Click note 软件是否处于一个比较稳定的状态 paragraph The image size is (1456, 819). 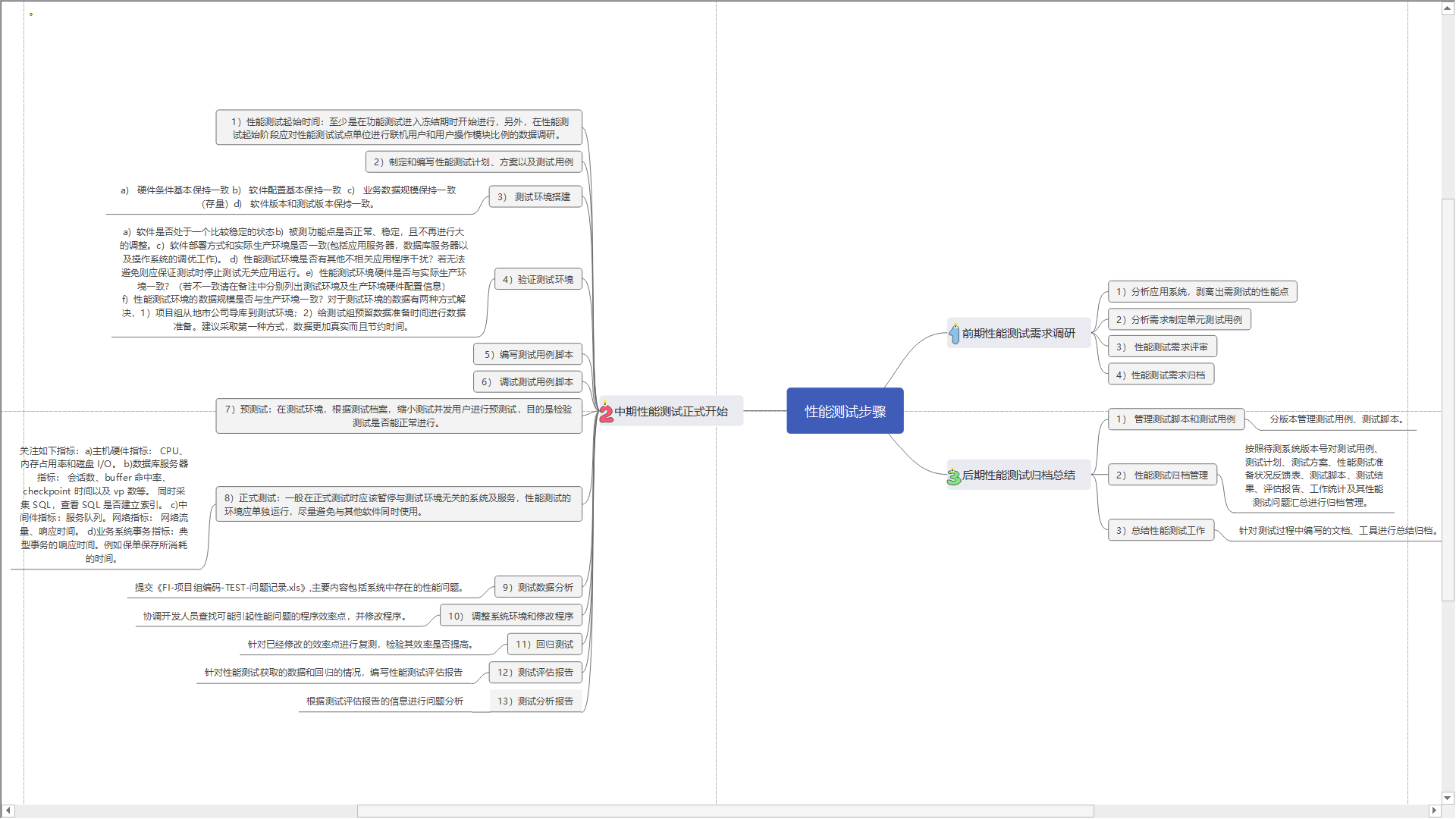click(294, 279)
